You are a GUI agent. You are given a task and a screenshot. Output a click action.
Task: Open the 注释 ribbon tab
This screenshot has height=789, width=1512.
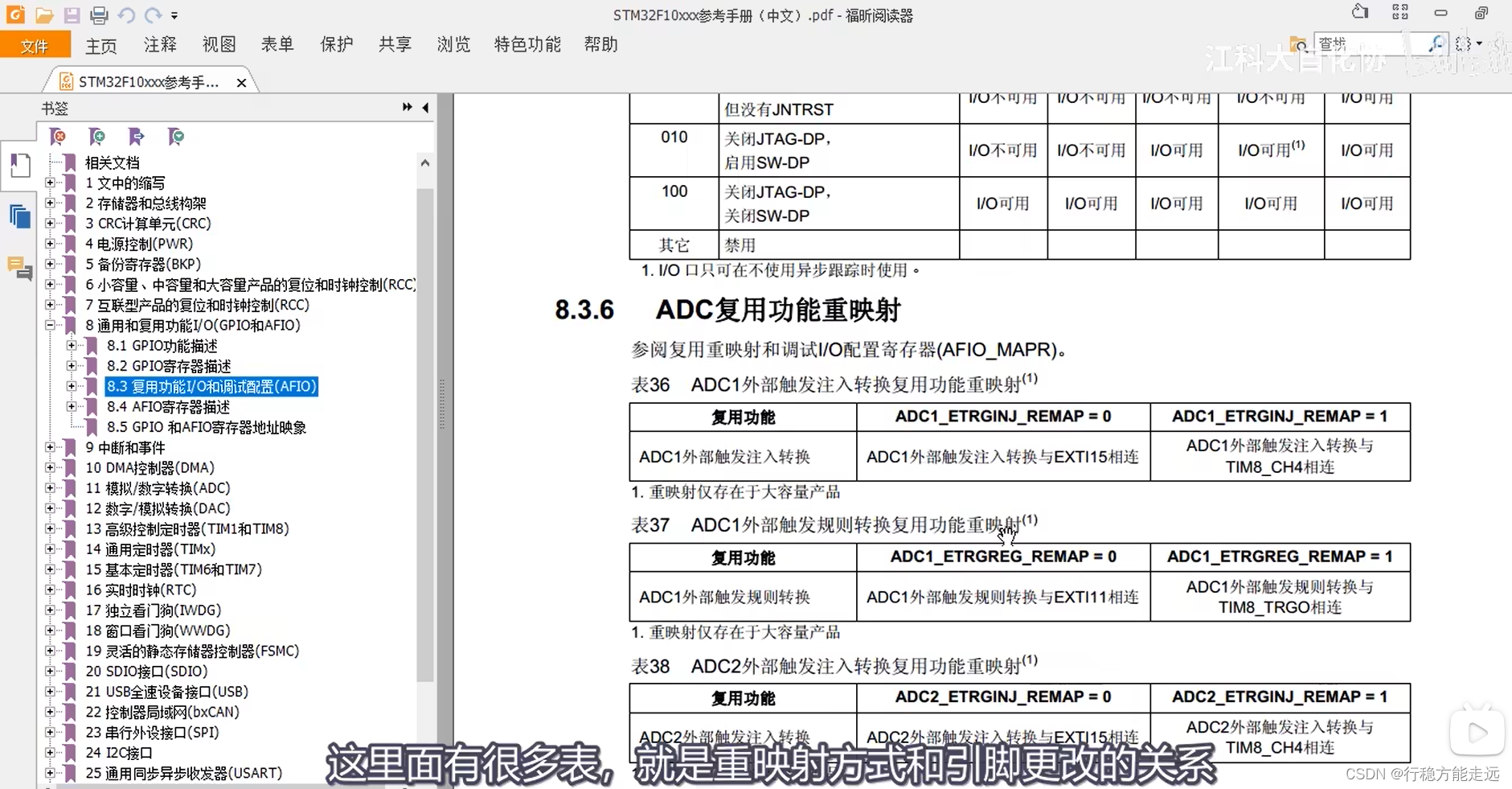click(x=160, y=44)
